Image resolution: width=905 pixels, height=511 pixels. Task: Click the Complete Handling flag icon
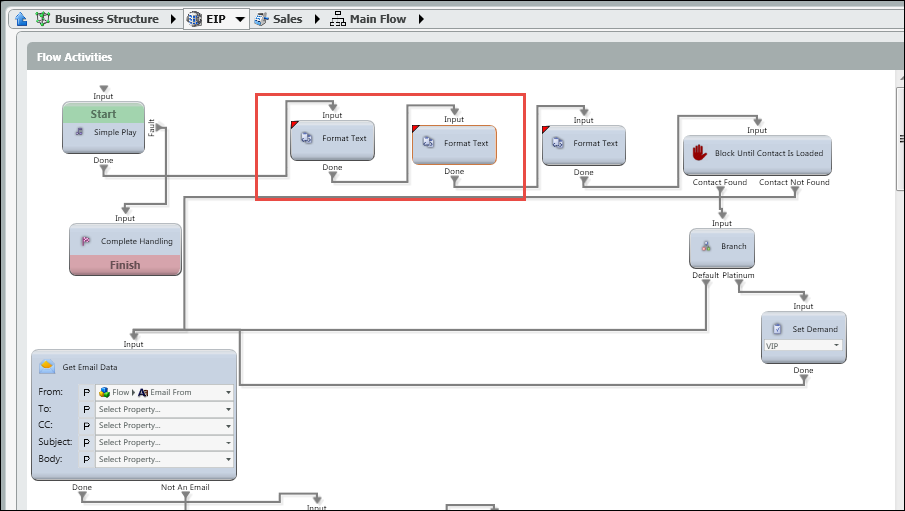86,241
